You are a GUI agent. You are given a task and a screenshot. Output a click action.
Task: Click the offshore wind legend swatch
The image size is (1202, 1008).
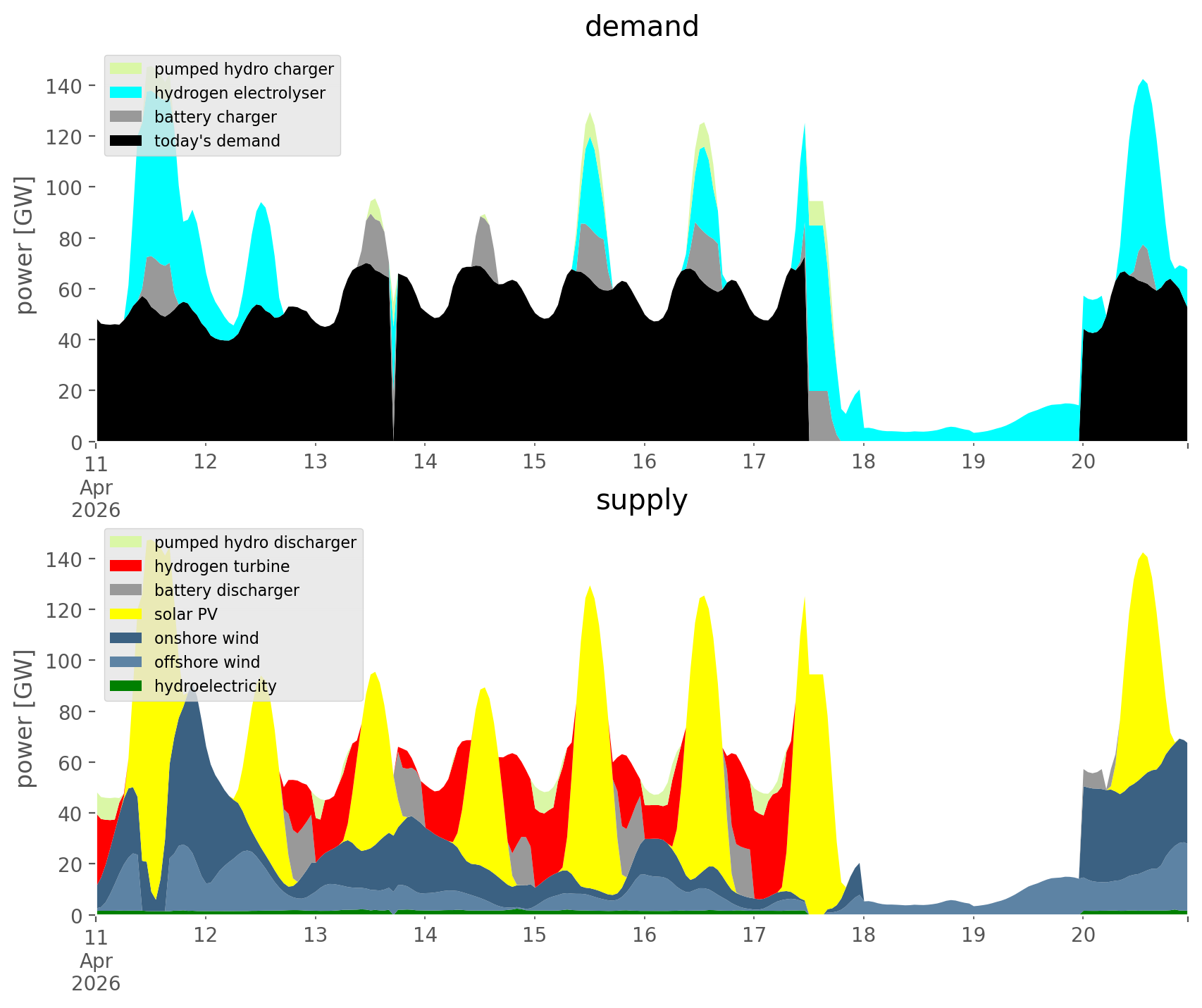[126, 662]
